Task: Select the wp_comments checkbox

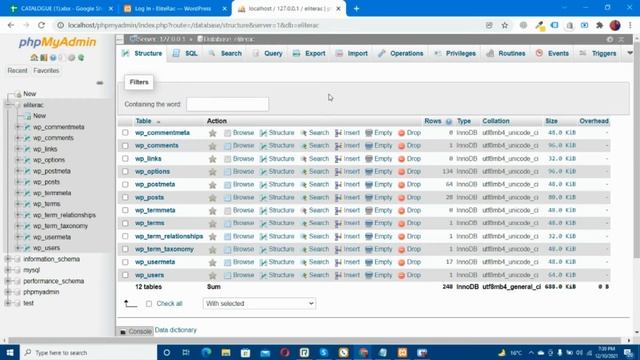Action: (x=125, y=146)
